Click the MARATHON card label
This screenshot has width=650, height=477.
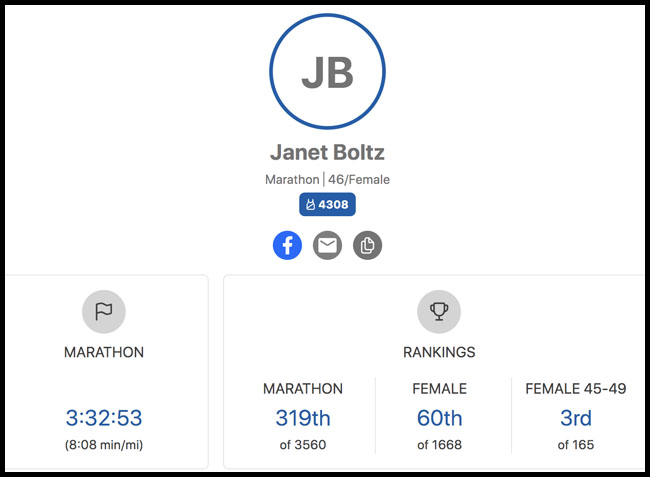pos(103,352)
